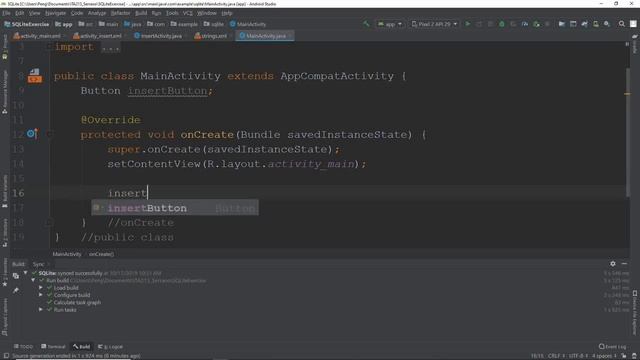Switch to the InsertActivity.java tab
The image size is (640, 360).
pyautogui.click(x=158, y=36)
